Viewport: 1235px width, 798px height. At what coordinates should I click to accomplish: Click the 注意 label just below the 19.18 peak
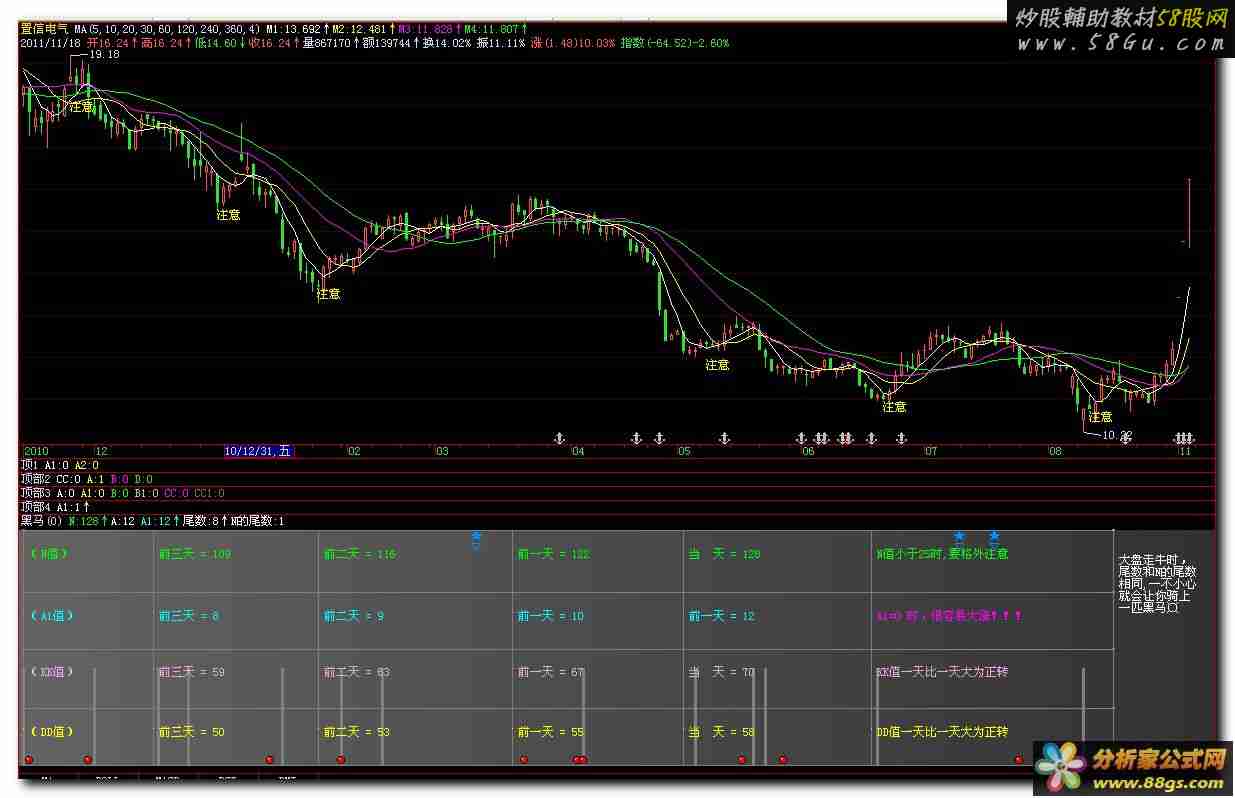point(81,105)
